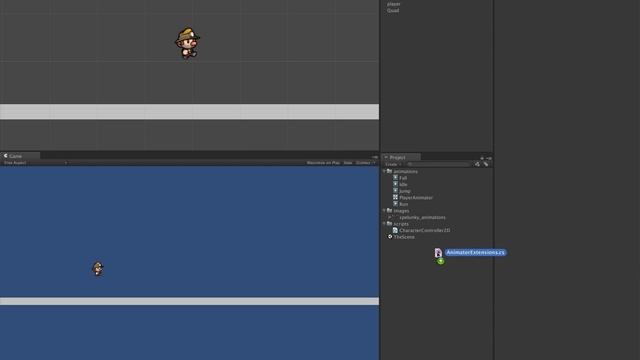This screenshot has width=640, height=360.
Task: Select the Scripts folder icon
Action: point(389,223)
